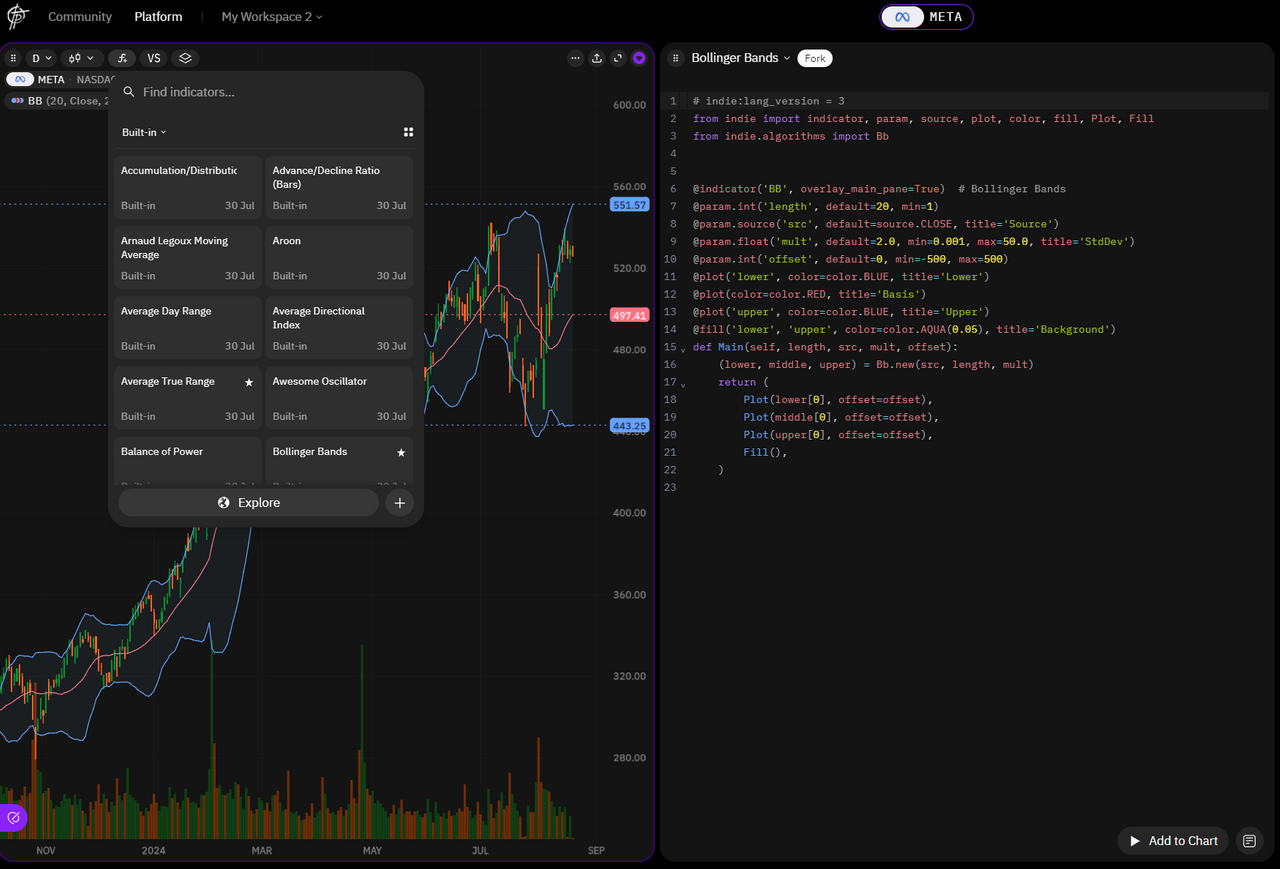Click the chart share/export icon
Viewport: 1280px width, 869px height.
[x=597, y=58]
